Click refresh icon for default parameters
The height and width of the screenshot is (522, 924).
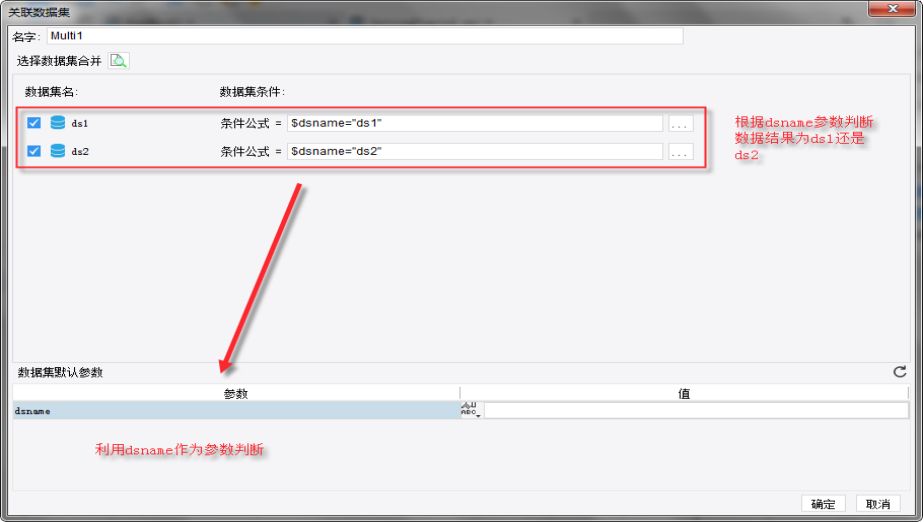[x=899, y=372]
